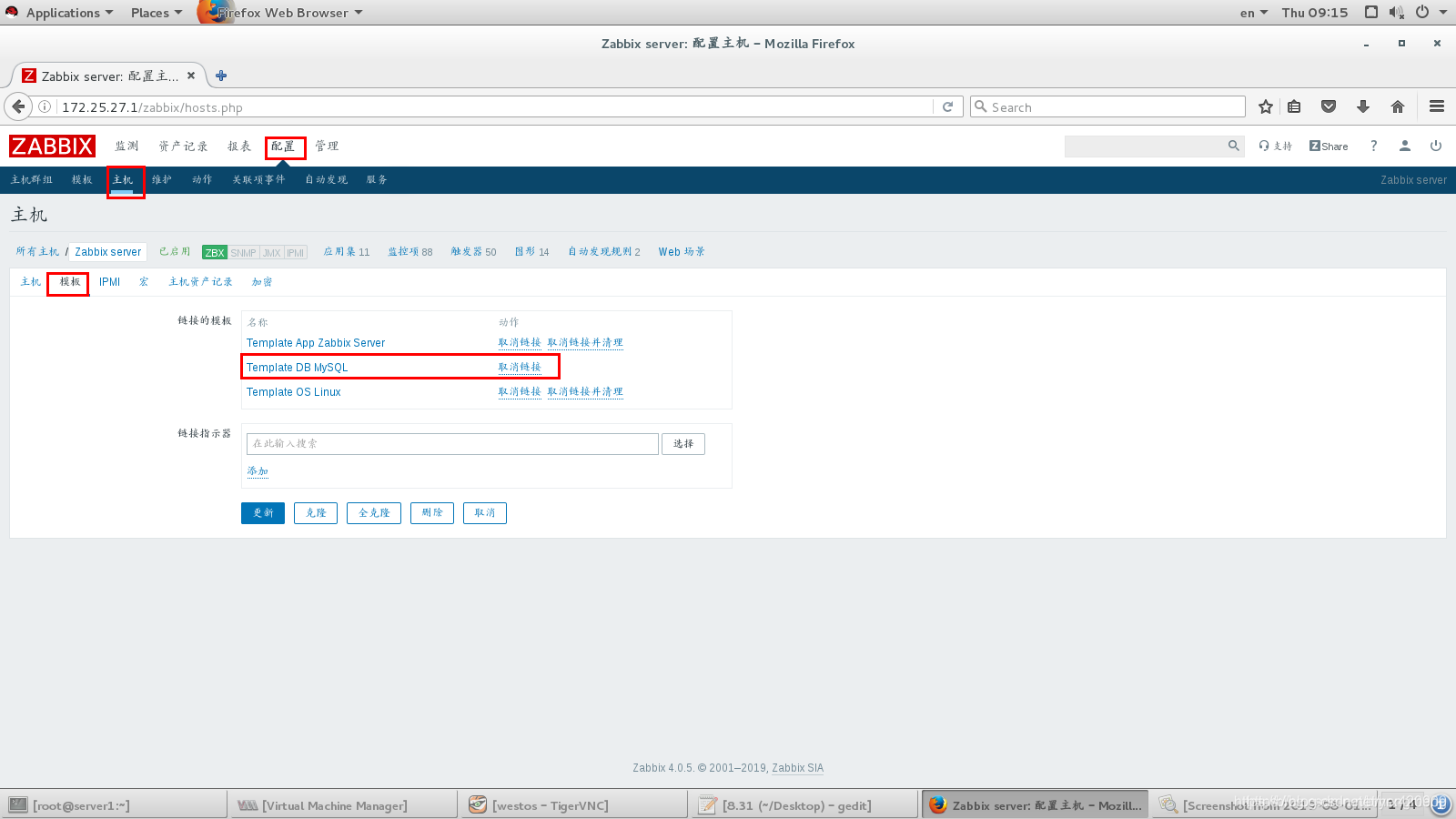The height and width of the screenshot is (819, 1456).
Task: Open the 配置 top menu
Action: point(283,146)
